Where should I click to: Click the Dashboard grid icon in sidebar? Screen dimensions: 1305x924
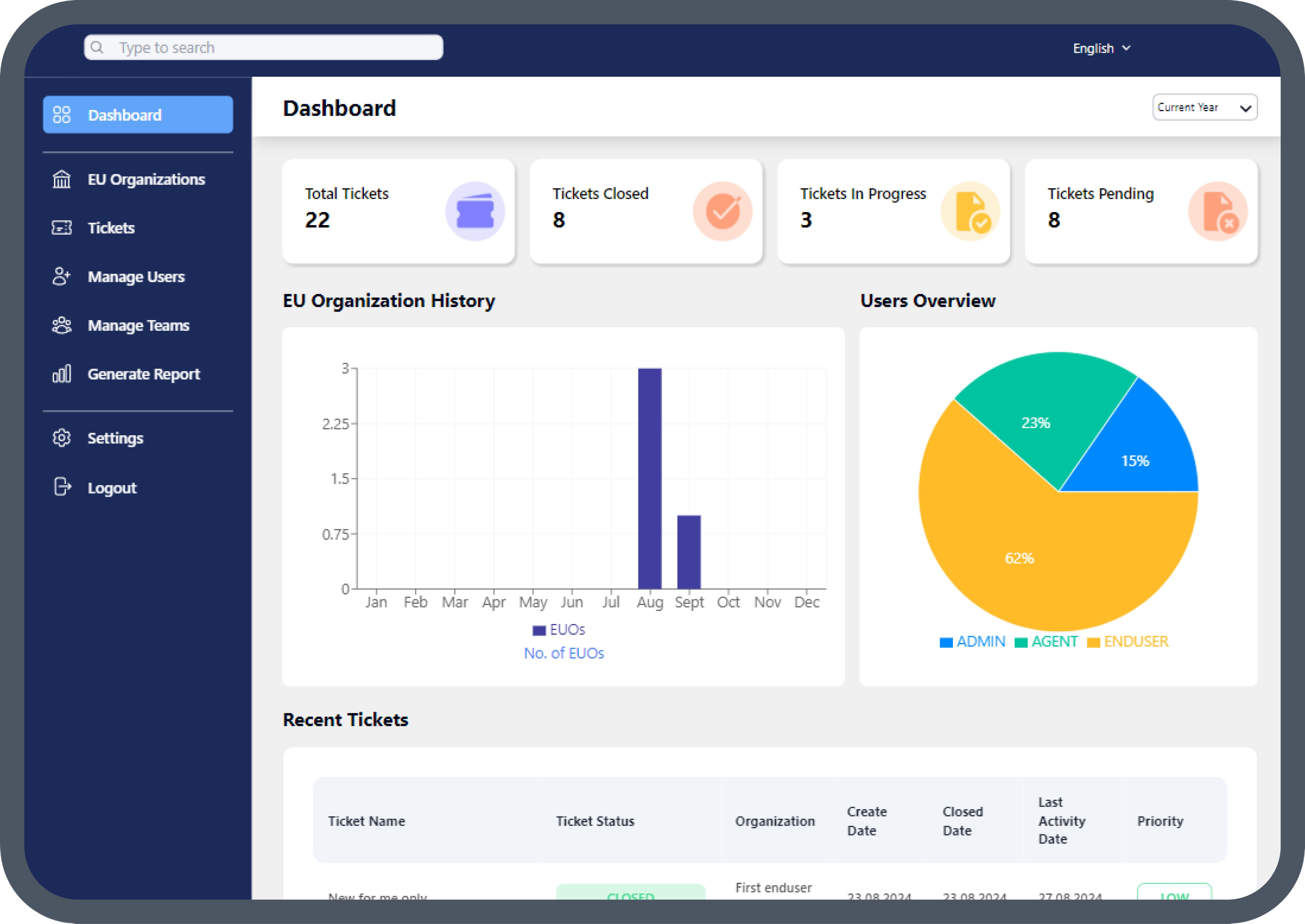point(62,114)
